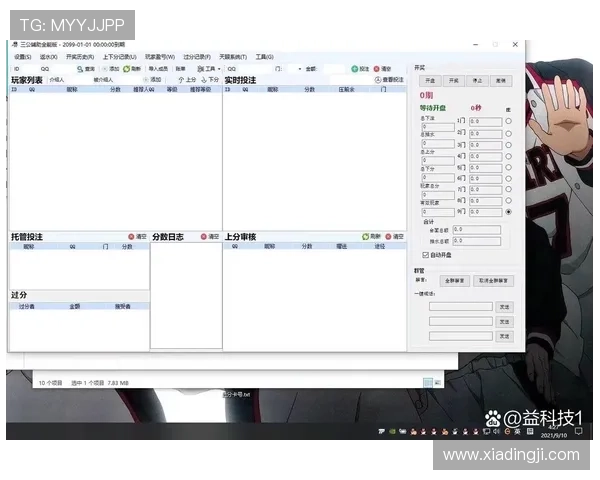600x480 pixels.
Task: Refresh the 上分审核 panel
Action: [x=365, y=237]
